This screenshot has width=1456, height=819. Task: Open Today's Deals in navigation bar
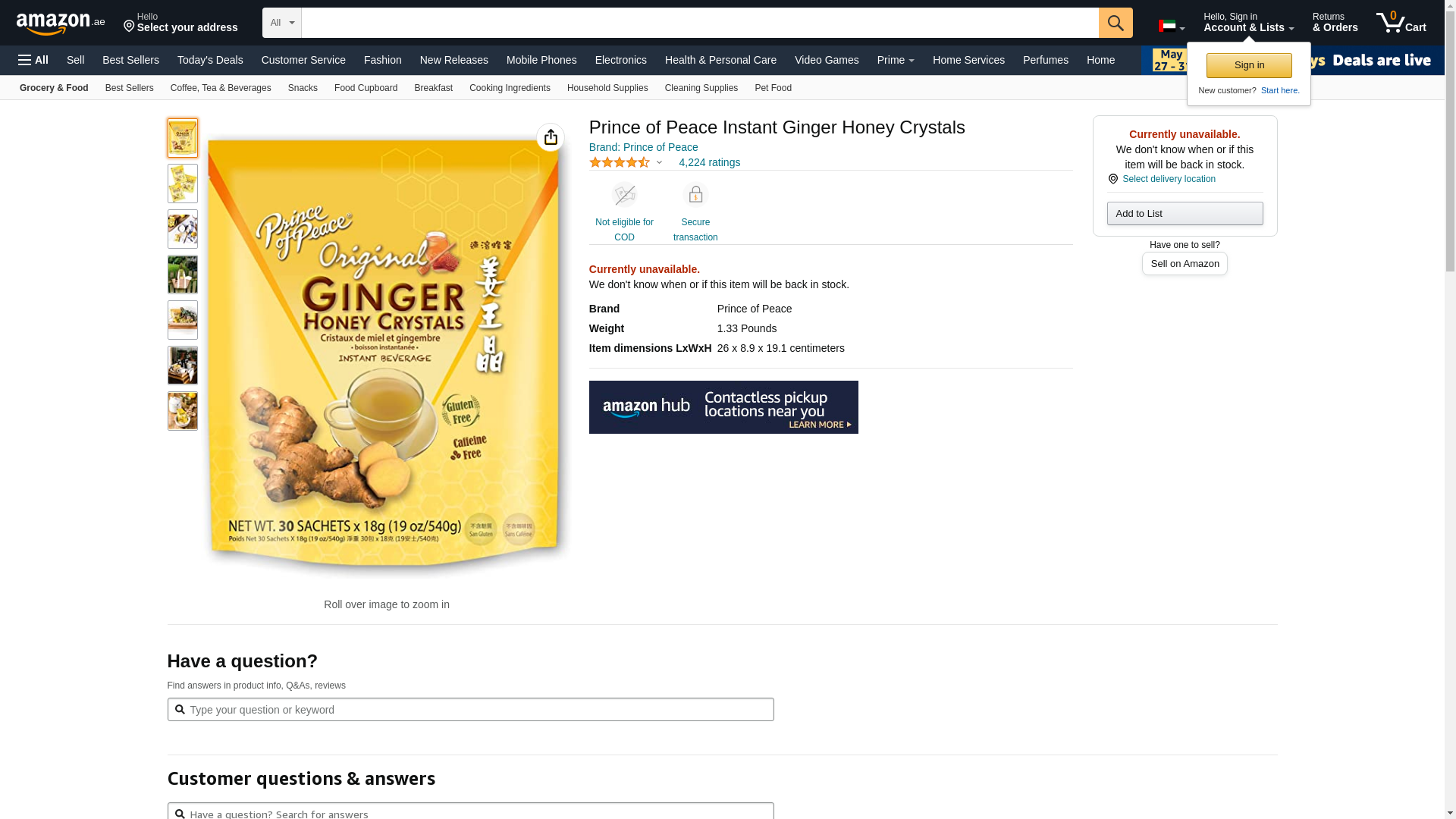210,60
